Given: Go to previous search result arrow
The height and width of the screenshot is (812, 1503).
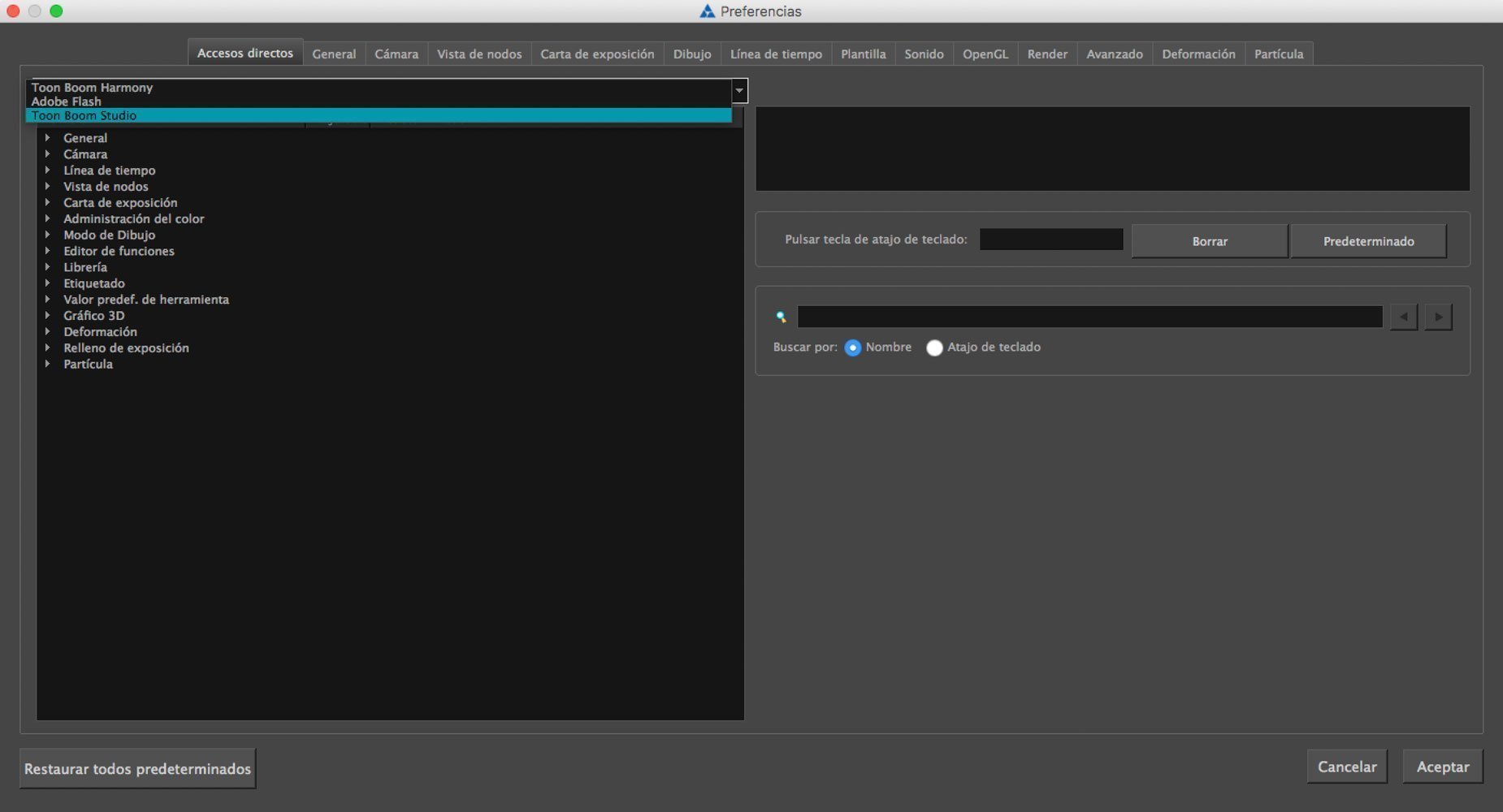Looking at the screenshot, I should [x=1403, y=317].
